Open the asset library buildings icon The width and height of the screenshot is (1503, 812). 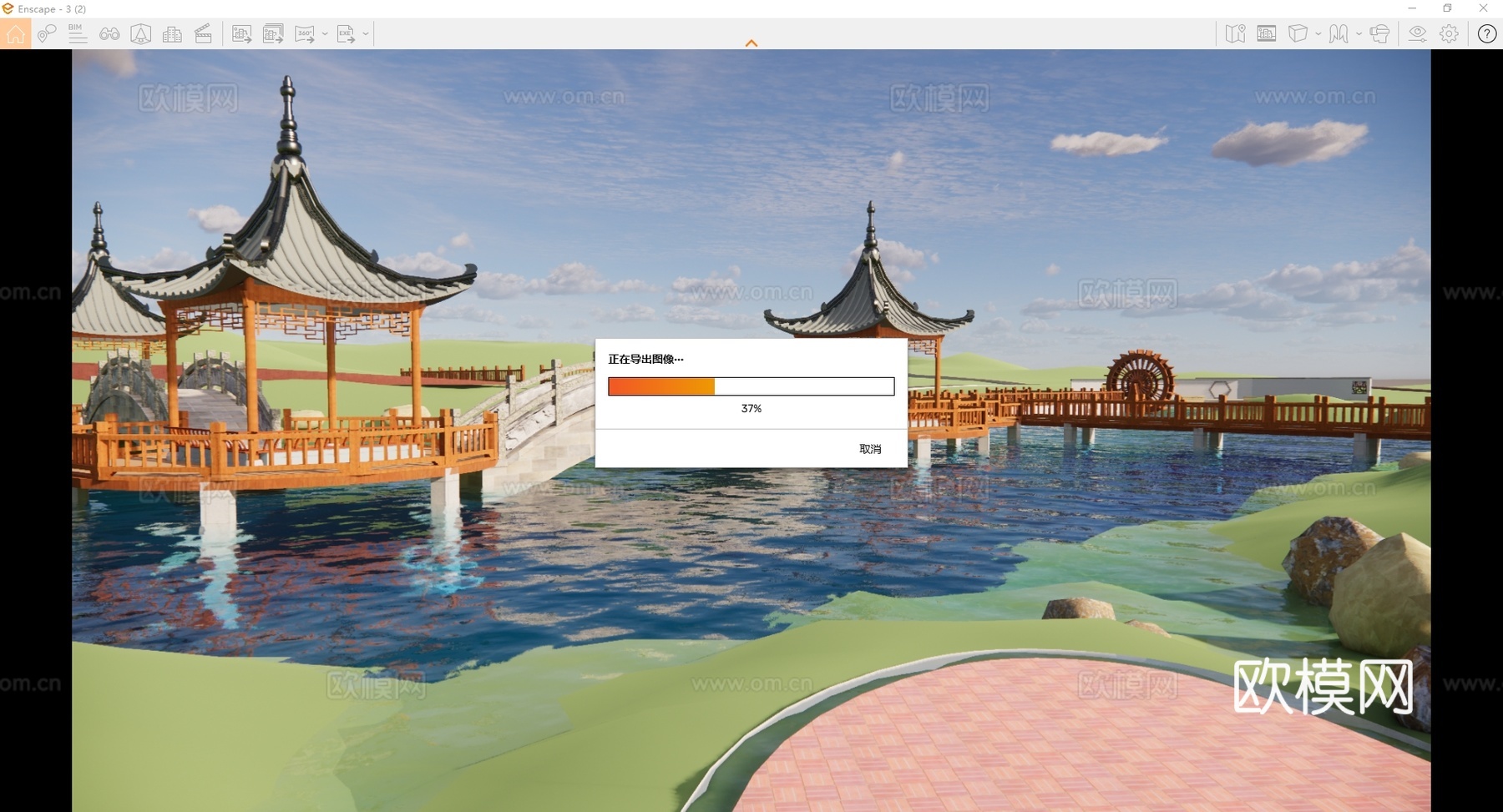(172, 34)
